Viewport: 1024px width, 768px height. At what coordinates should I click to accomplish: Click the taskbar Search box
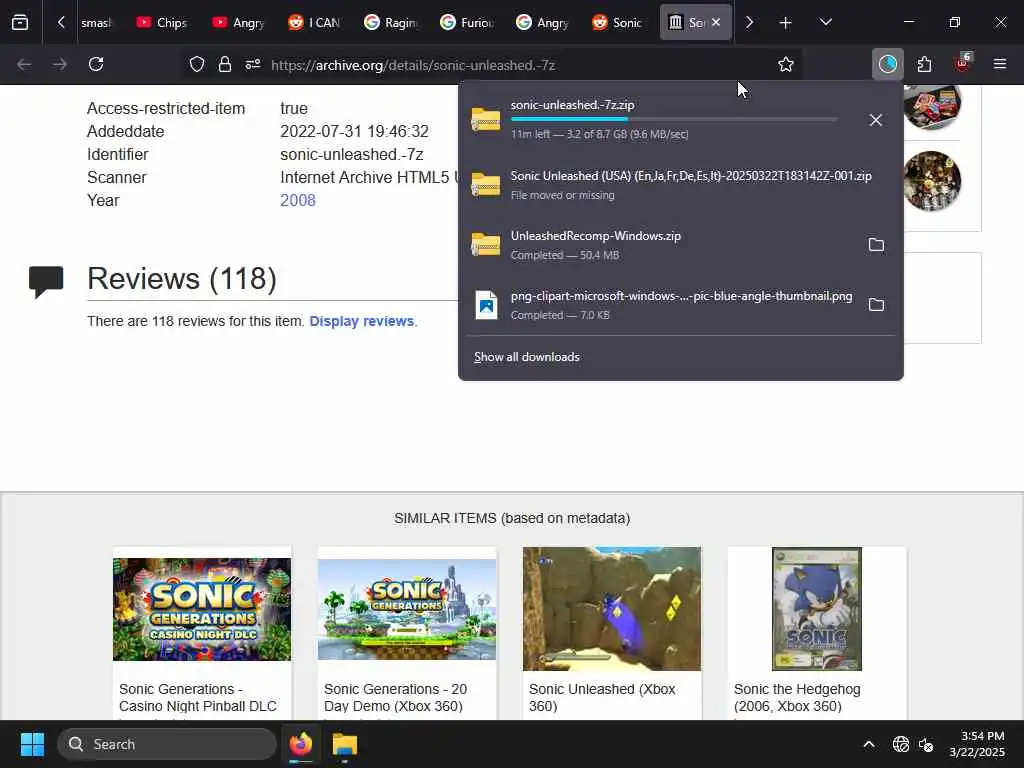[167, 744]
